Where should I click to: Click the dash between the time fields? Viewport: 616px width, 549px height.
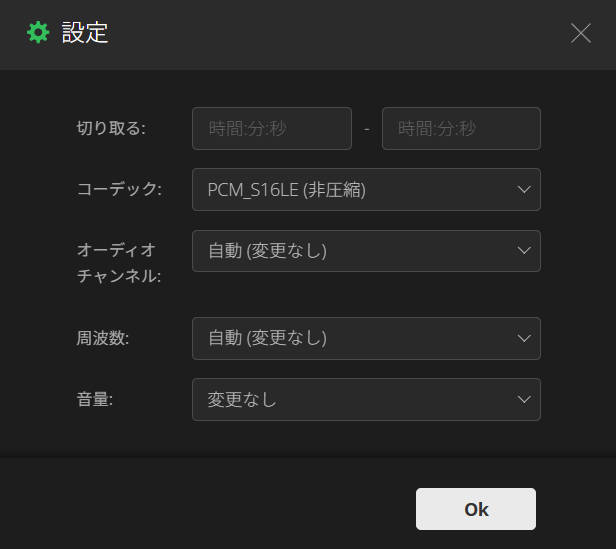click(x=367, y=129)
